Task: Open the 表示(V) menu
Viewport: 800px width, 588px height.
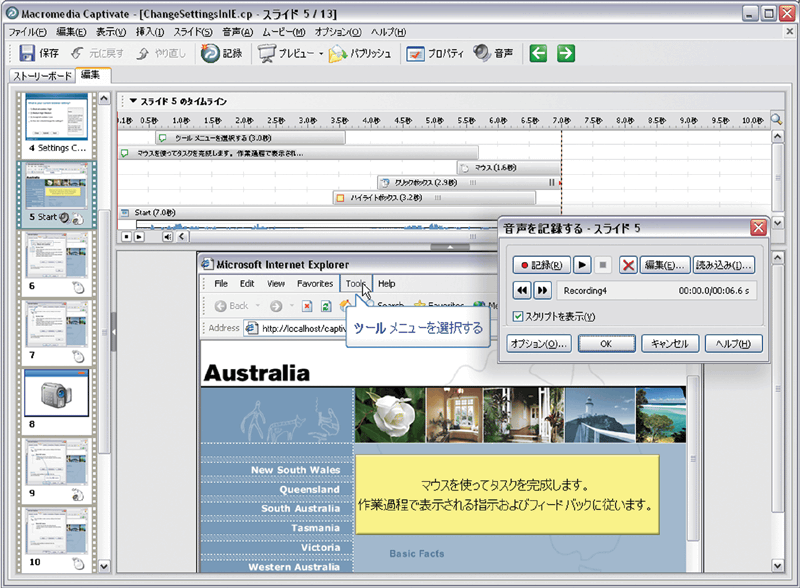Action: (x=111, y=32)
